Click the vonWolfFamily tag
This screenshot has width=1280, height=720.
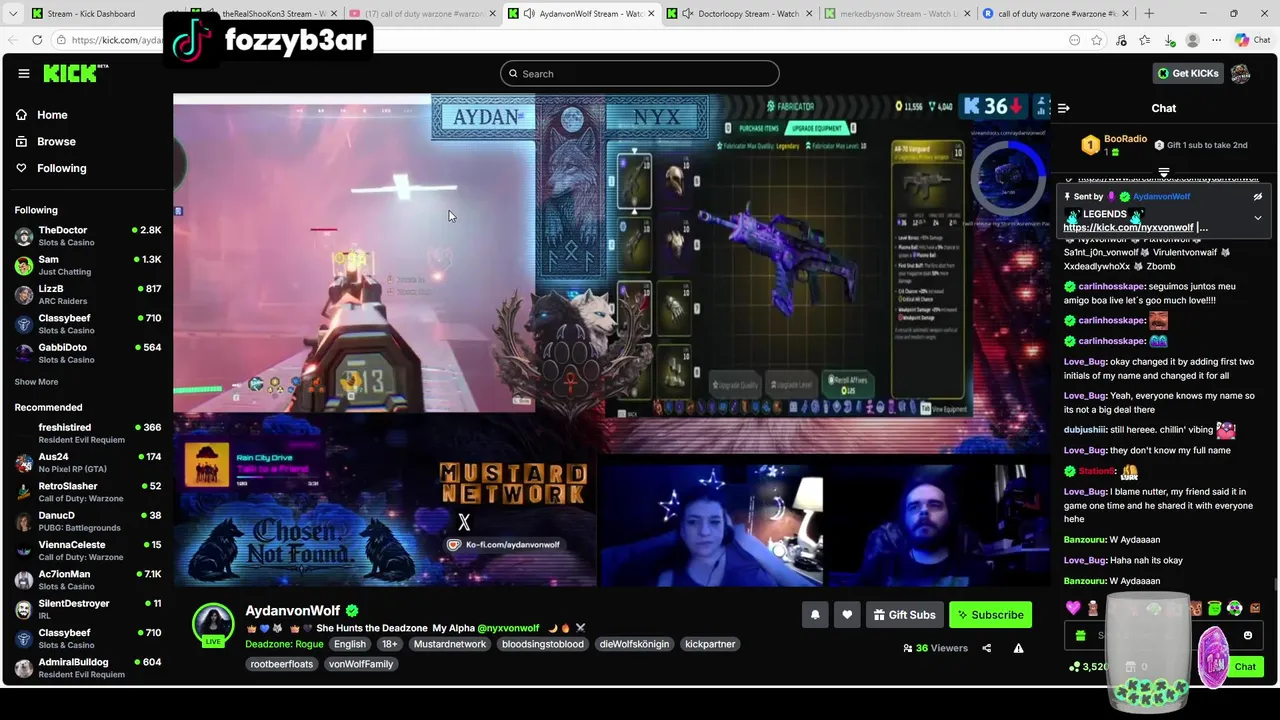(x=361, y=664)
